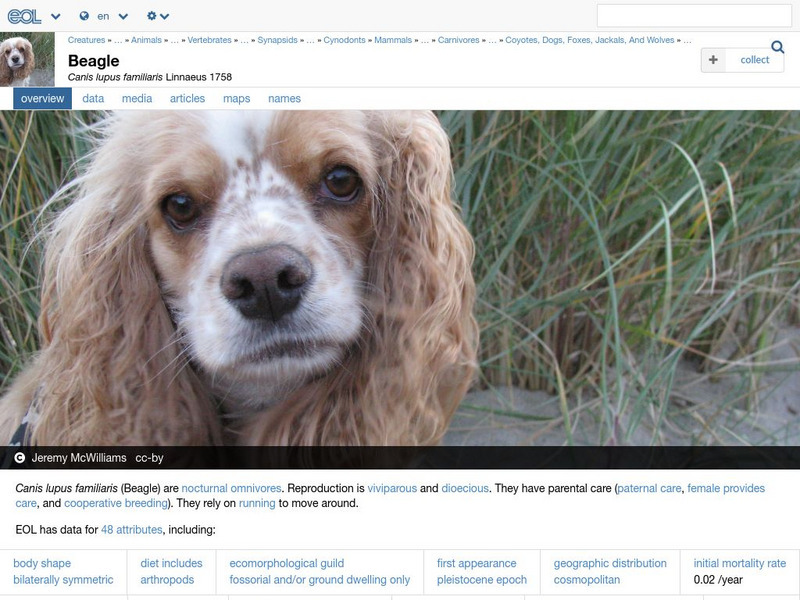Click the "pleistocene epoch" link

pos(481,578)
